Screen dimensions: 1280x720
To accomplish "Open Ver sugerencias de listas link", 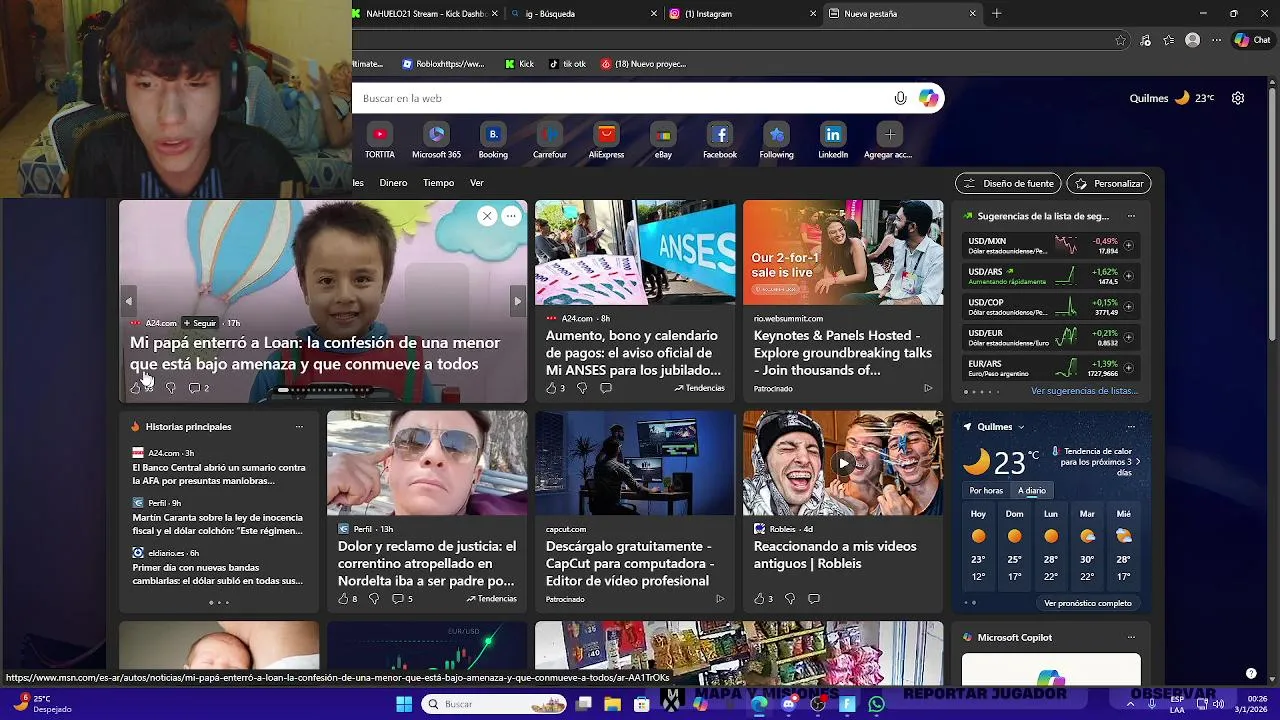I will click(x=1085, y=391).
